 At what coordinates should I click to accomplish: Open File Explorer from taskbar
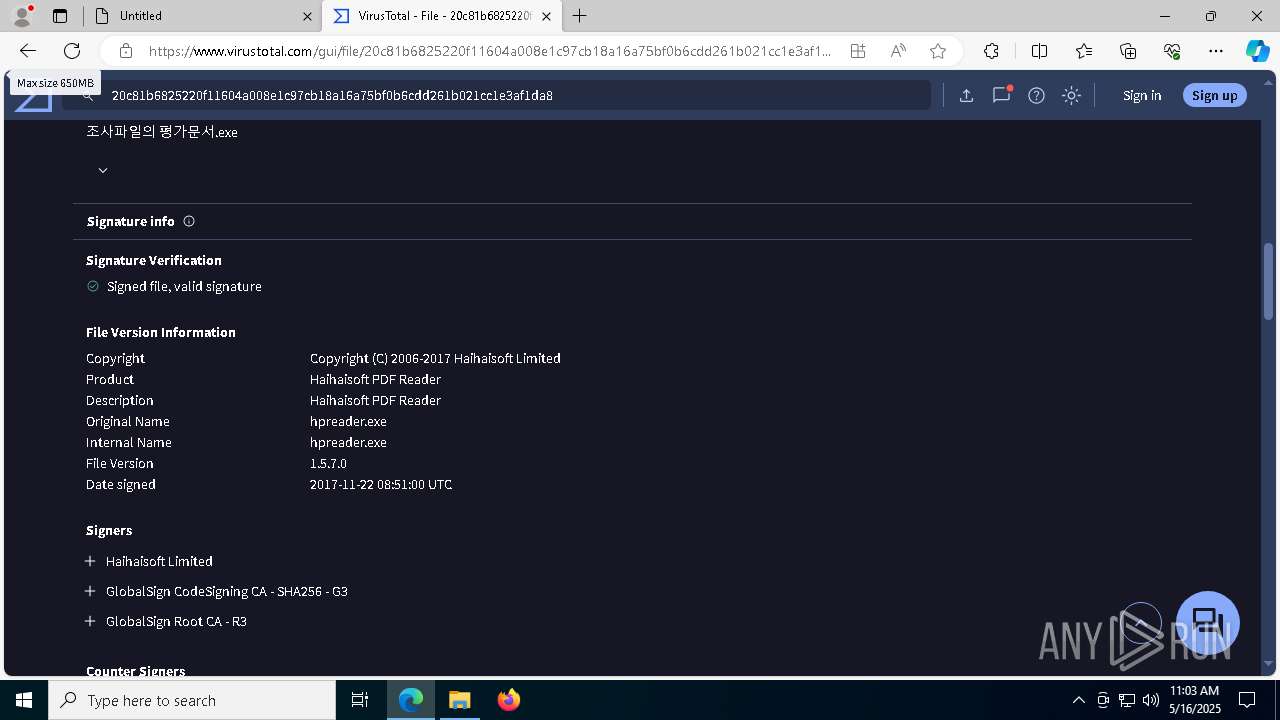pos(459,700)
